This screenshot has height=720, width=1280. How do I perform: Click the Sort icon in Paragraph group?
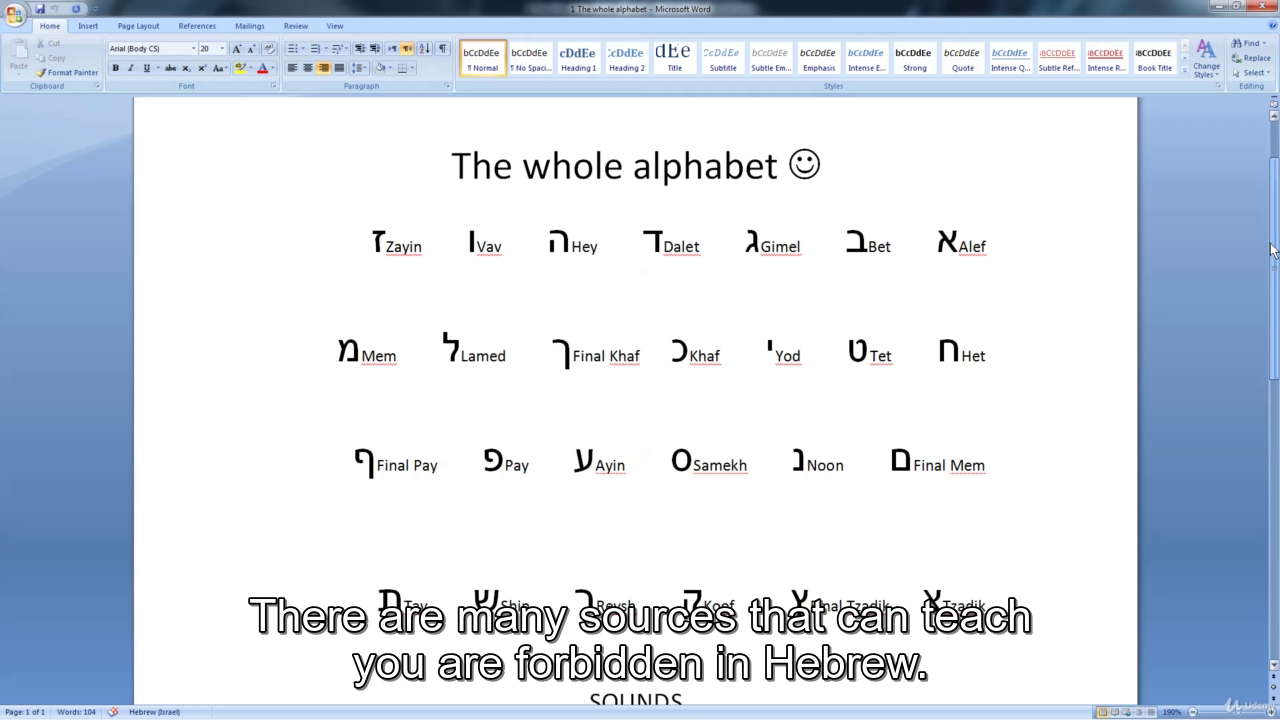click(x=424, y=49)
